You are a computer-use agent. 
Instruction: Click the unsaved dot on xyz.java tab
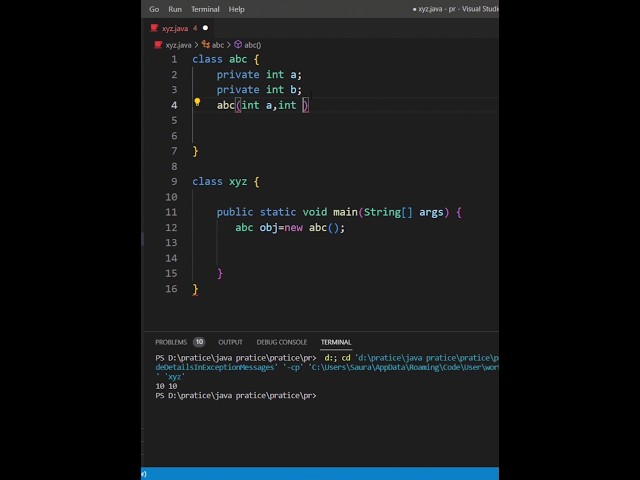[205, 28]
